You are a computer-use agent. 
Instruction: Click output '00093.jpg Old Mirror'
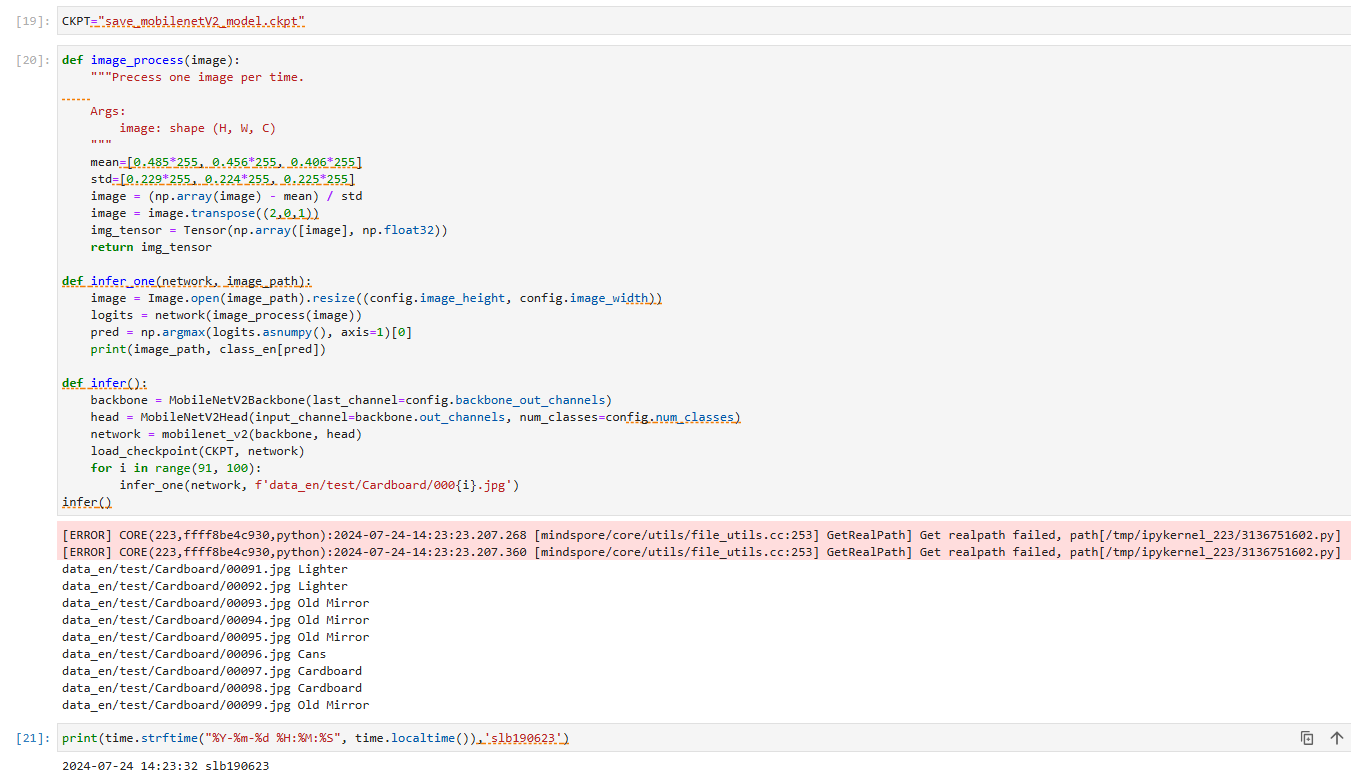[x=215, y=603]
